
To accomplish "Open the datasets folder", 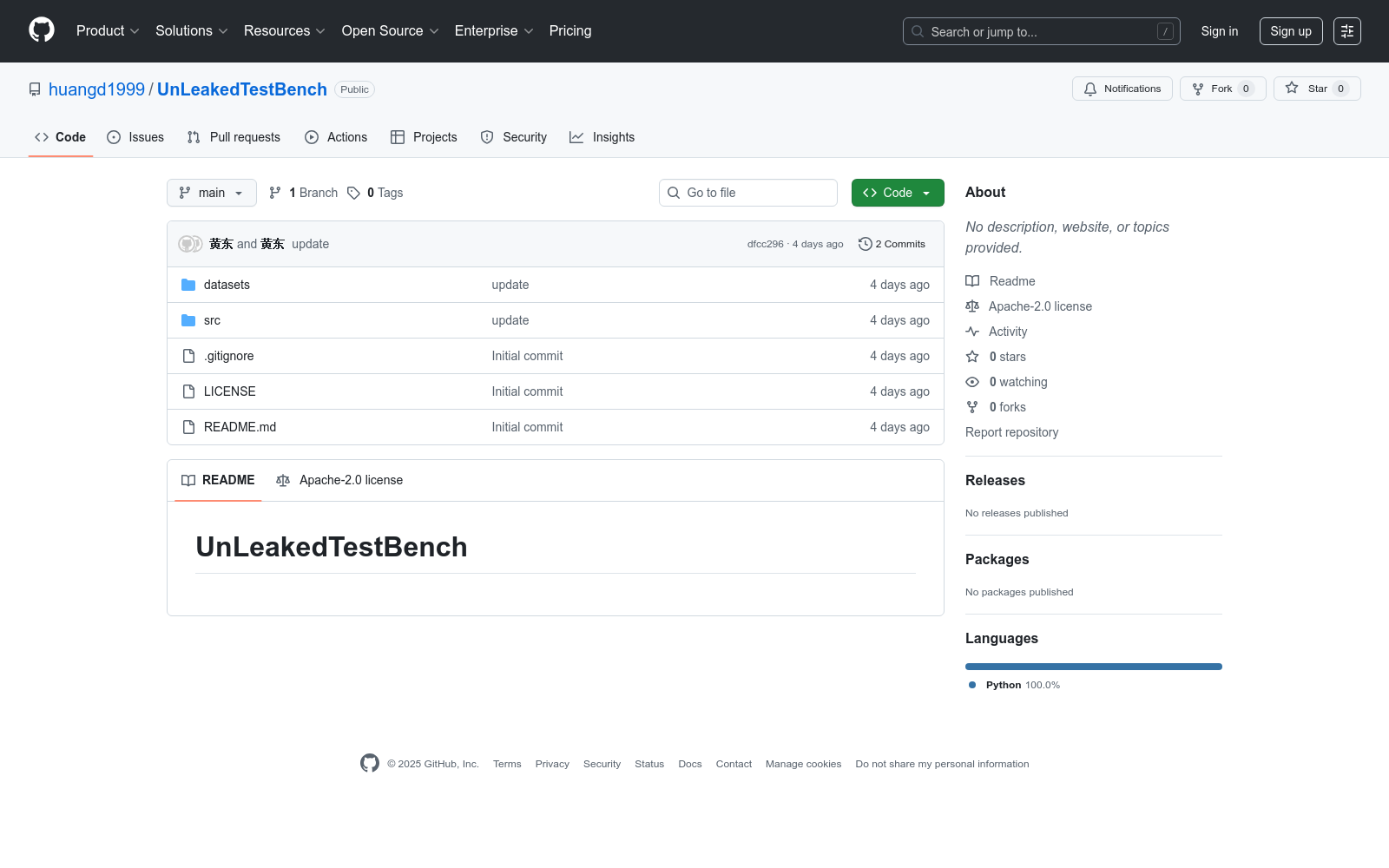I will click(227, 285).
